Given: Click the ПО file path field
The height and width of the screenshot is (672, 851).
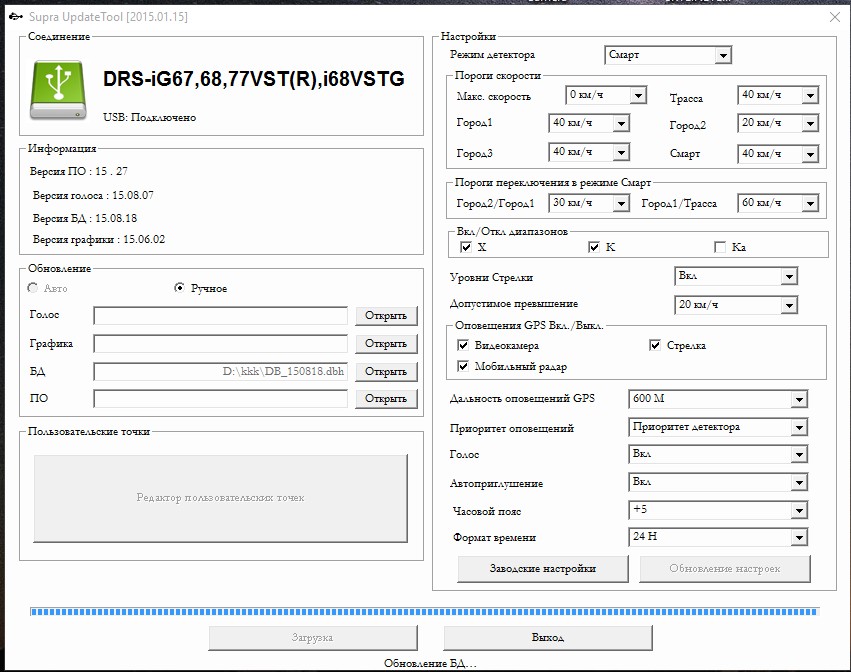Looking at the screenshot, I should (x=220, y=398).
